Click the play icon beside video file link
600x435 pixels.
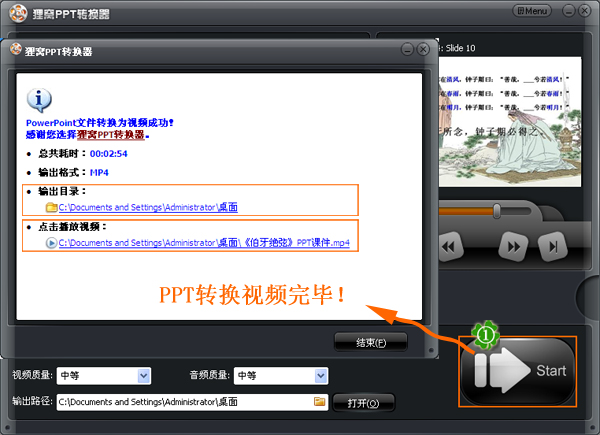pyautogui.click(x=51, y=243)
